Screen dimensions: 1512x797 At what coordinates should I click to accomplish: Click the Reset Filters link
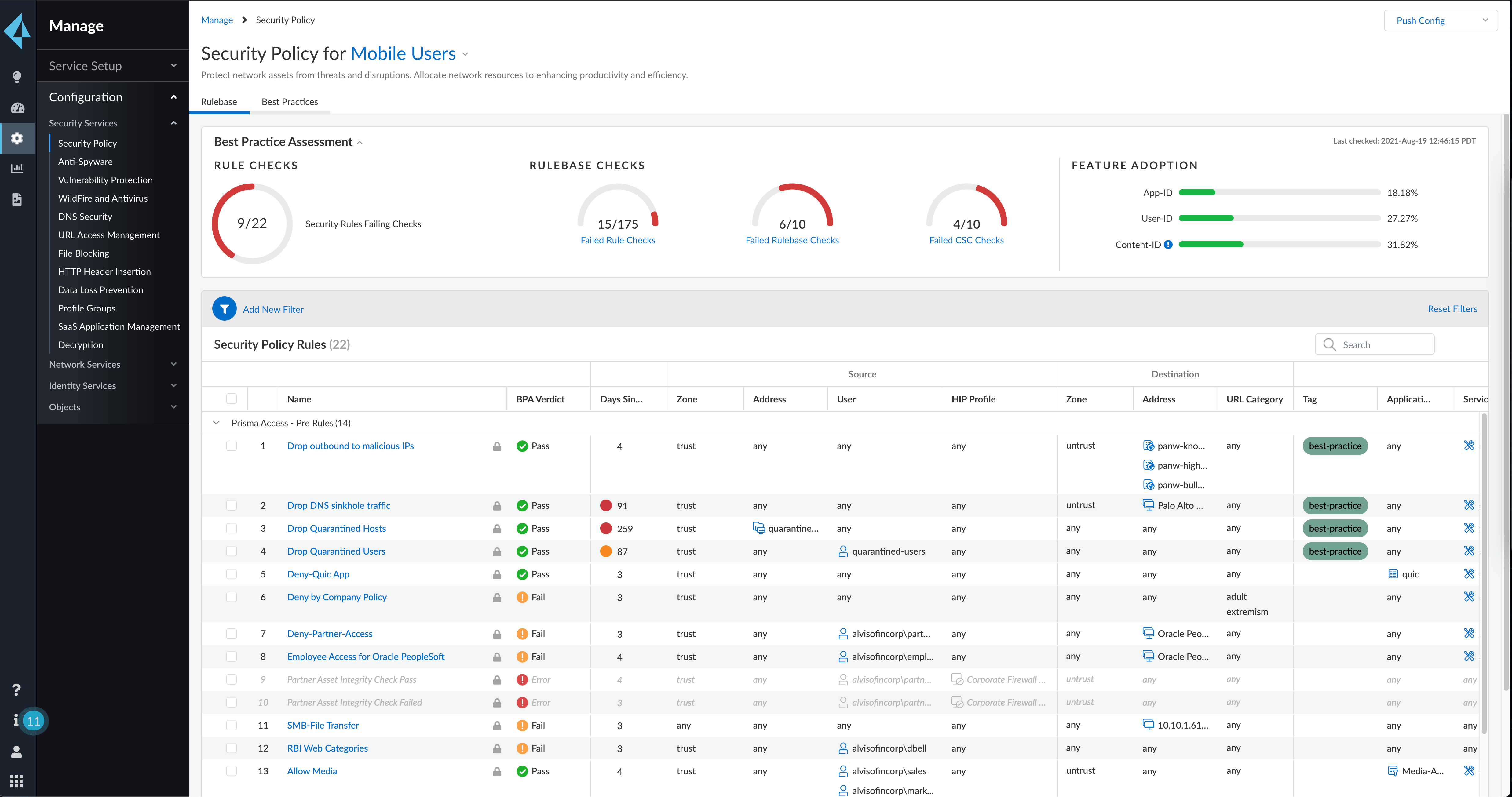1453,308
